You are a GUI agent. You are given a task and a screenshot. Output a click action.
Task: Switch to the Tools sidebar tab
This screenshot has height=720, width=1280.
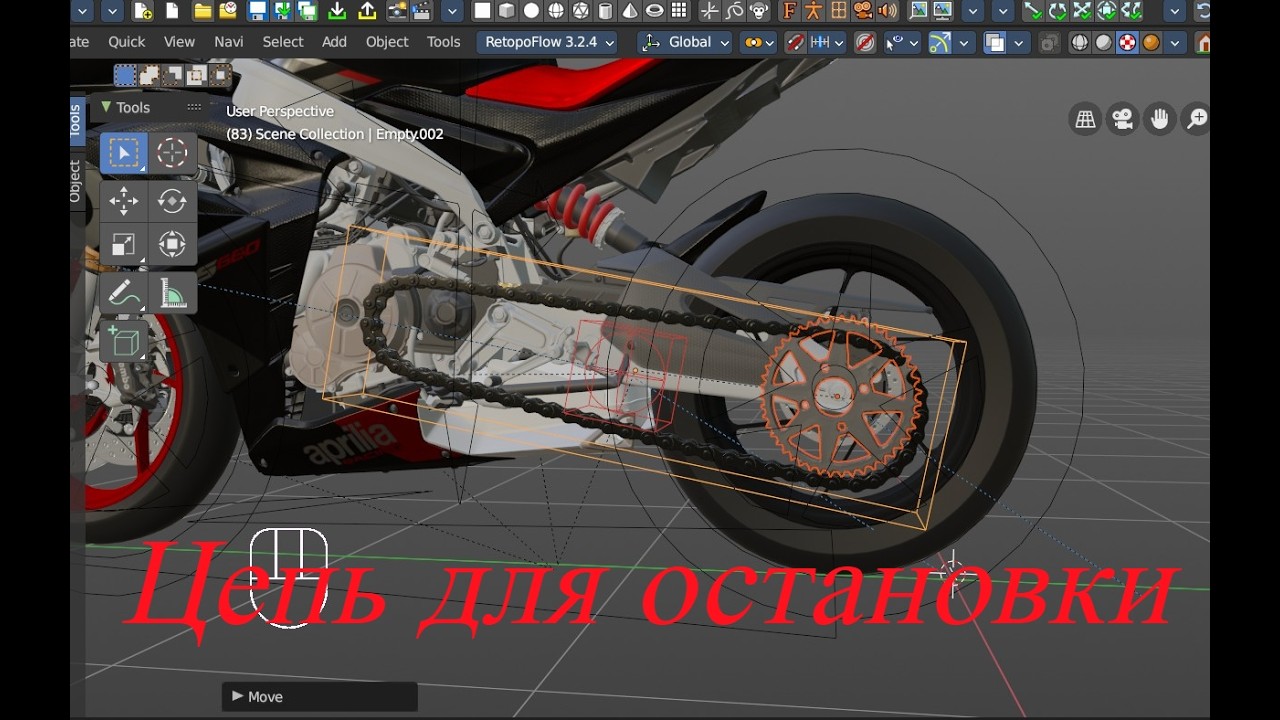(76, 121)
